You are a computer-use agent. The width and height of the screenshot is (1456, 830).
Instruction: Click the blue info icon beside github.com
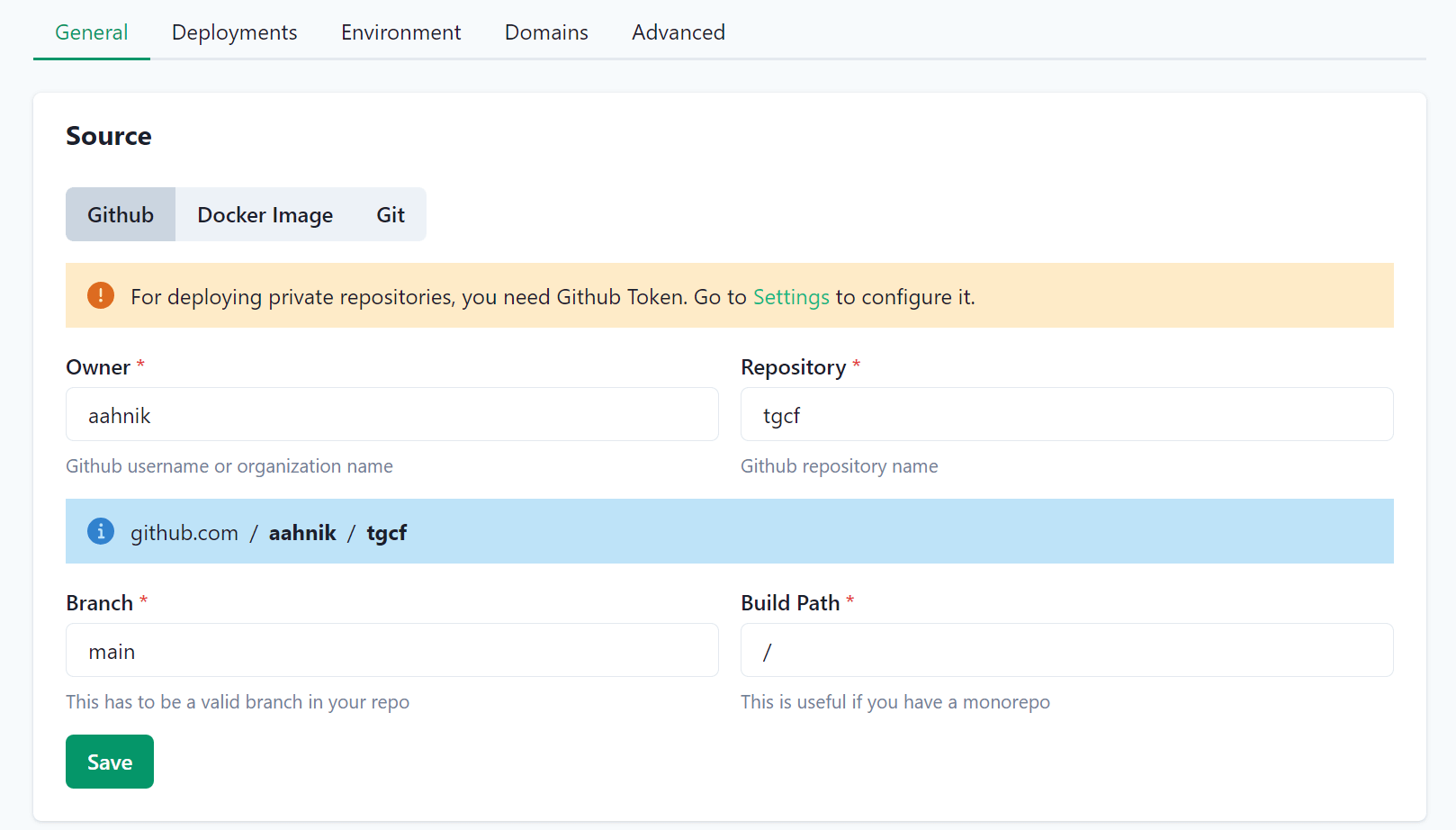click(101, 531)
